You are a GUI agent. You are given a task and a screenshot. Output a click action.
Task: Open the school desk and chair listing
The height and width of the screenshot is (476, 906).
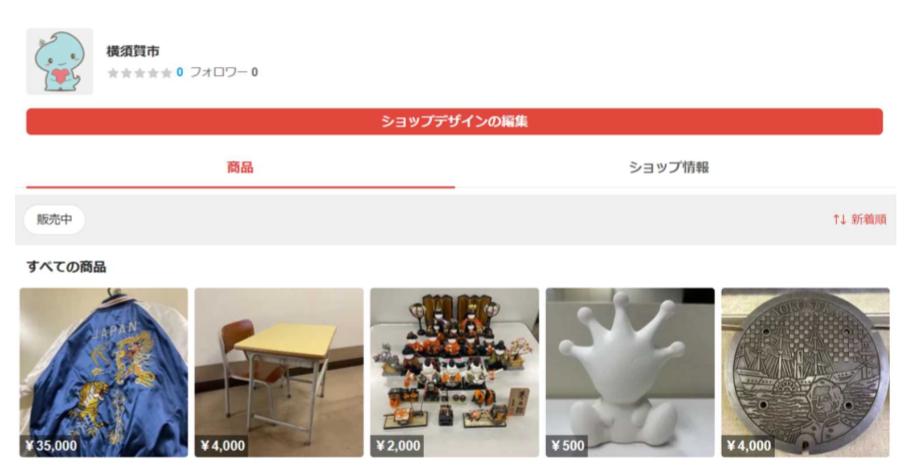click(x=279, y=373)
